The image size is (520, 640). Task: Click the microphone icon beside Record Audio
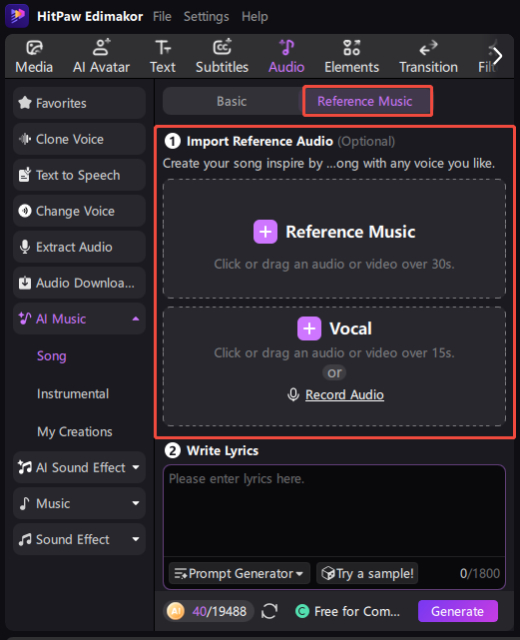293,395
